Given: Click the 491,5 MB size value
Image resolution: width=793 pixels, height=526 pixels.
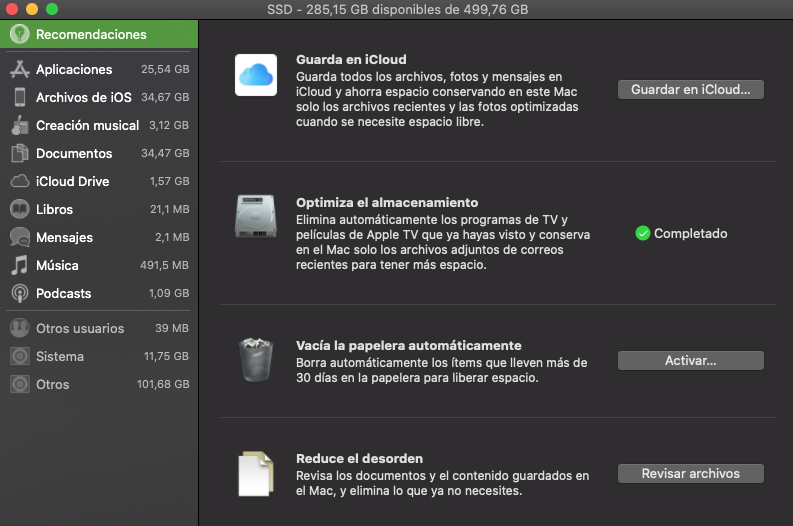Looking at the screenshot, I should click(x=164, y=265).
